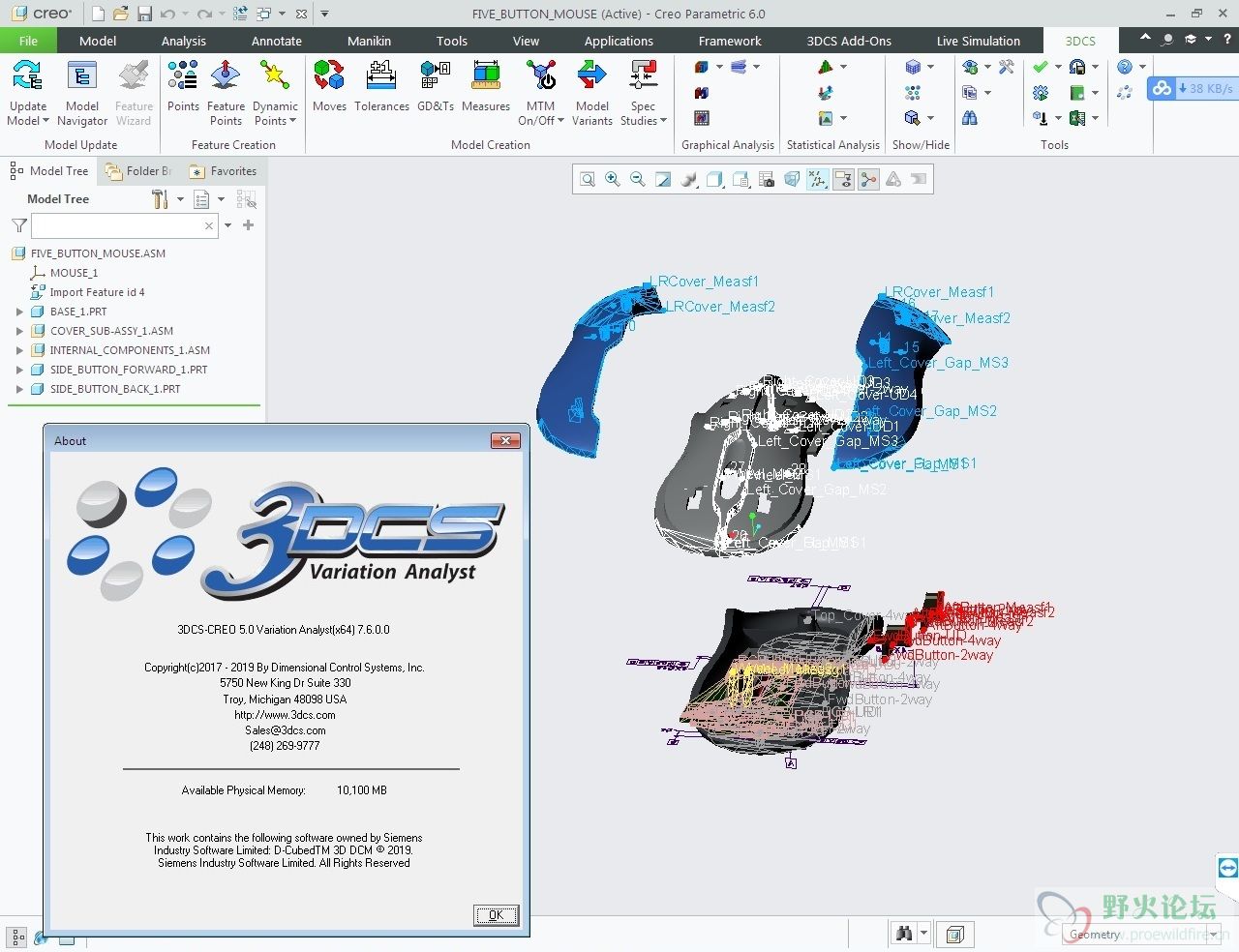The width and height of the screenshot is (1239, 952).
Task: Click the Update Model icon
Action: [x=27, y=75]
